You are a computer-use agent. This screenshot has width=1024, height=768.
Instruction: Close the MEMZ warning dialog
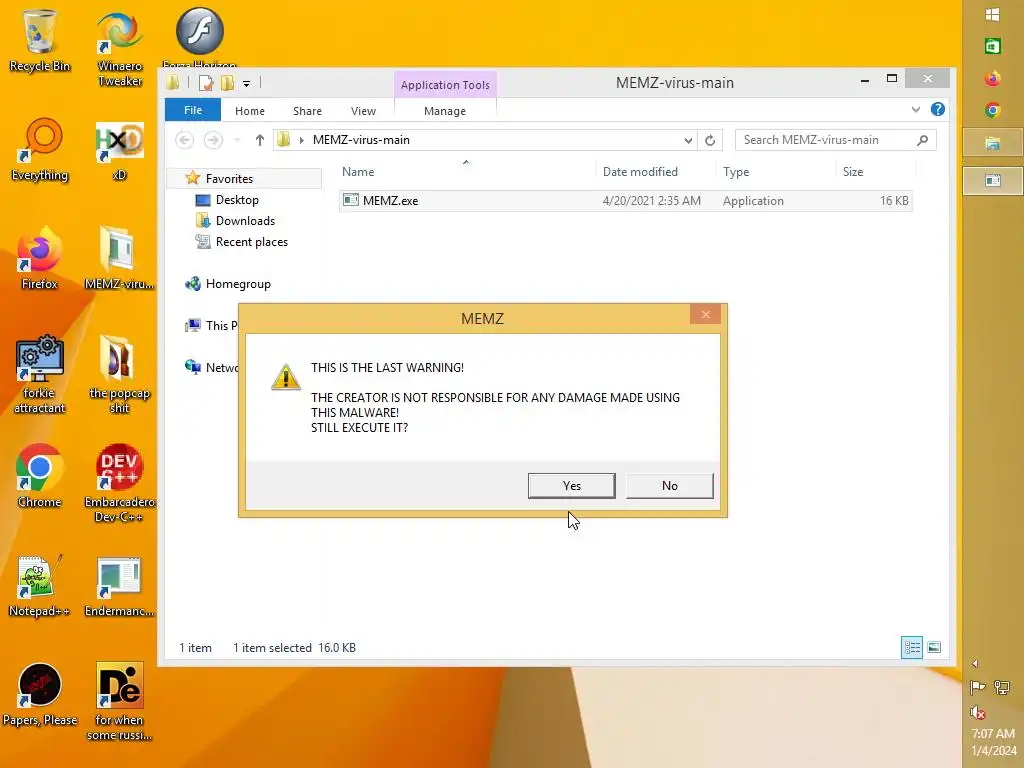(705, 314)
